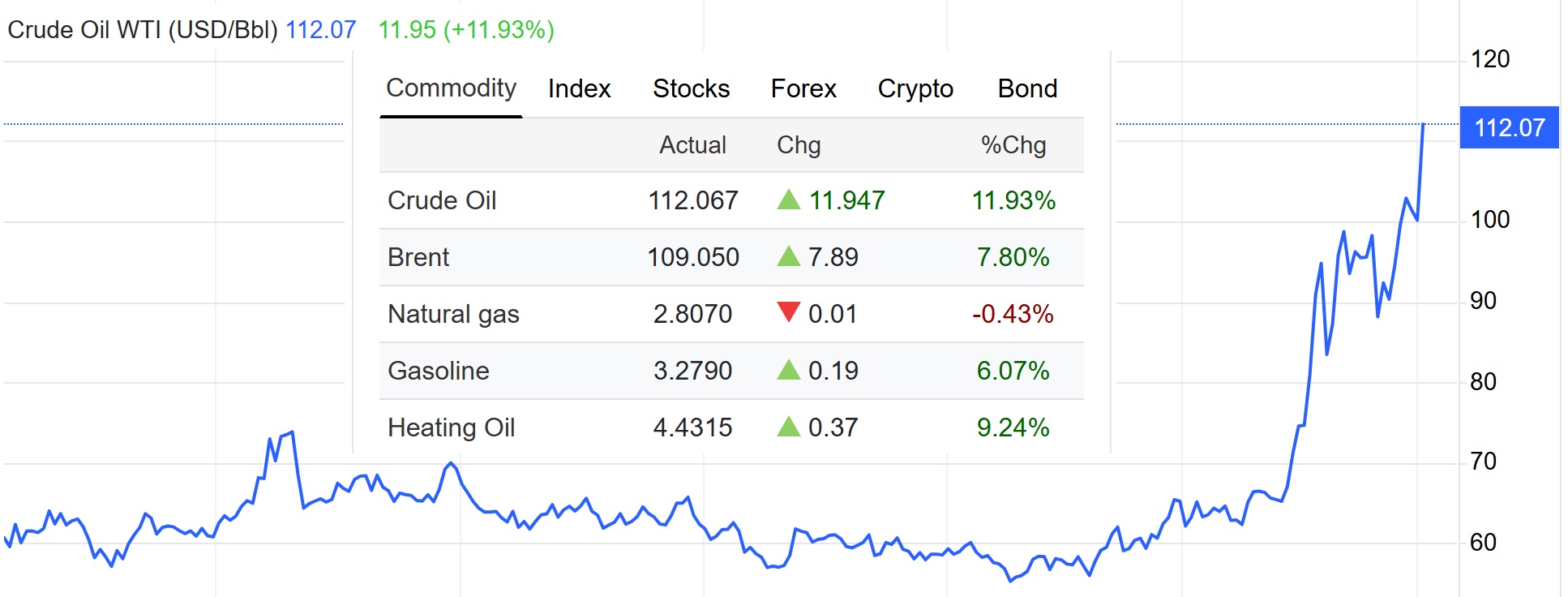Click the Crude Oil actual value 112.067

point(693,200)
